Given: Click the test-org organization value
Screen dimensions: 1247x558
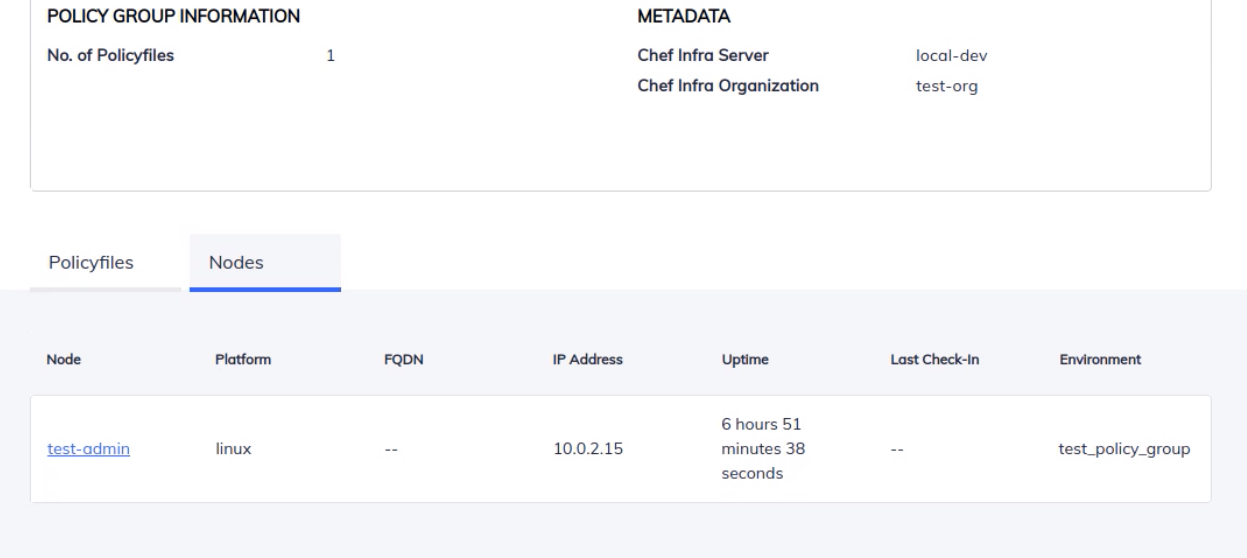Looking at the screenshot, I should [x=939, y=86].
